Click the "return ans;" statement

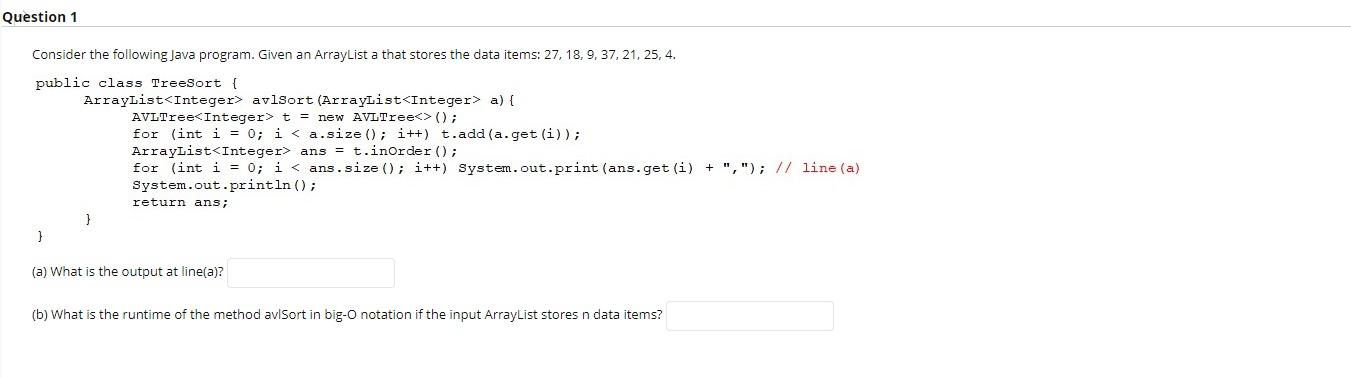click(180, 202)
